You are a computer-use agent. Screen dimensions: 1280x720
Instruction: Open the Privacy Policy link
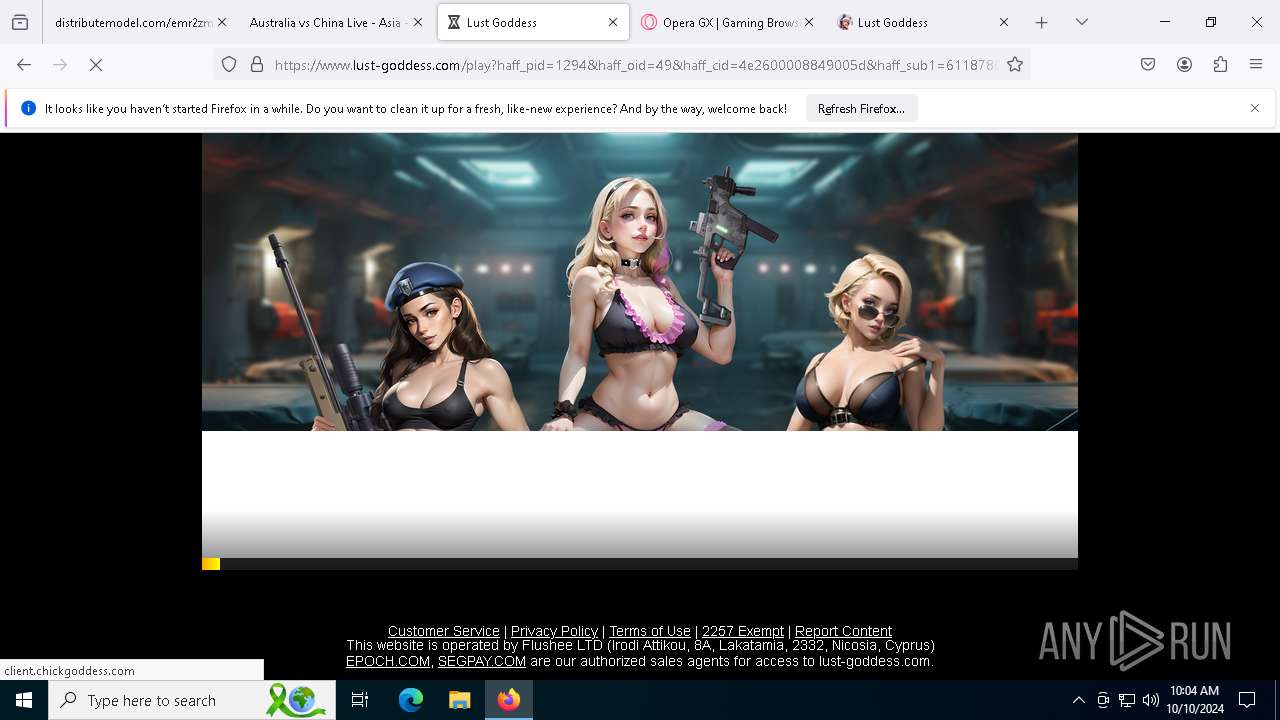coord(554,631)
